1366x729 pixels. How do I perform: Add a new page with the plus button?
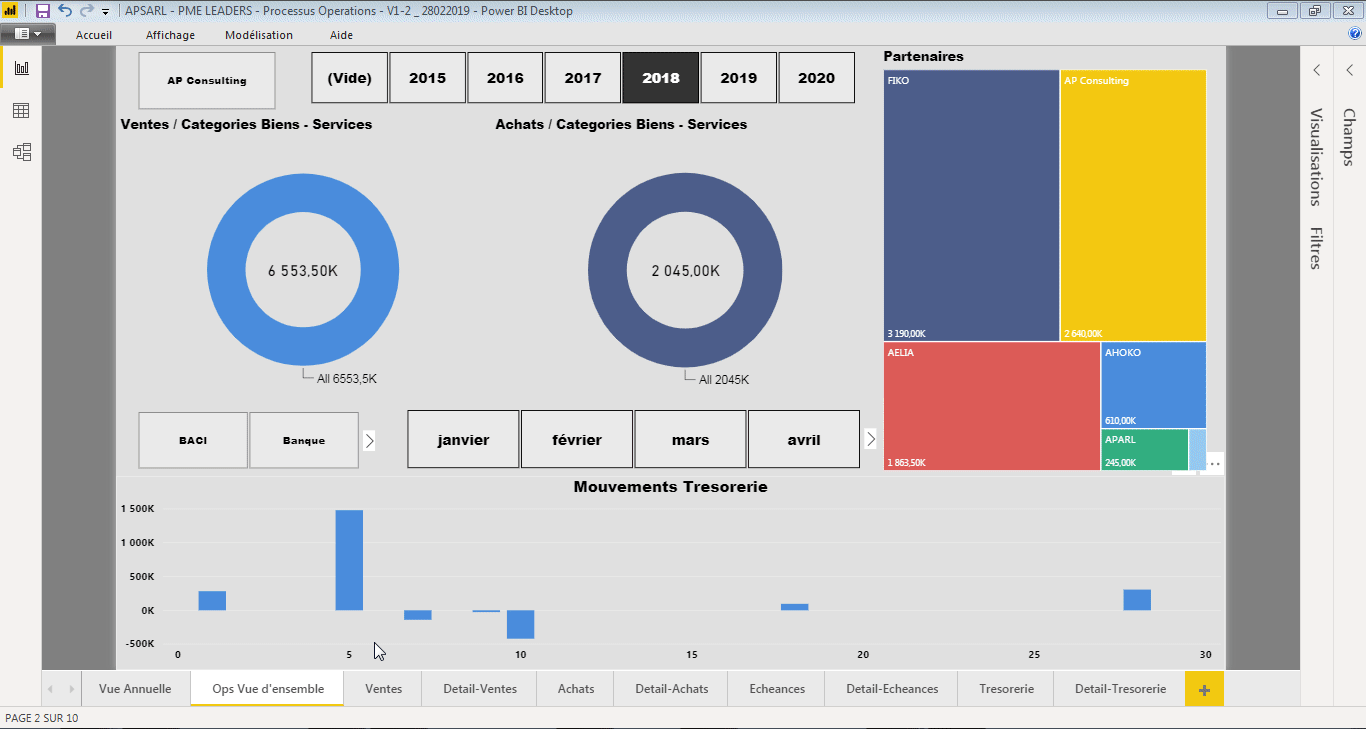pyautogui.click(x=1204, y=688)
